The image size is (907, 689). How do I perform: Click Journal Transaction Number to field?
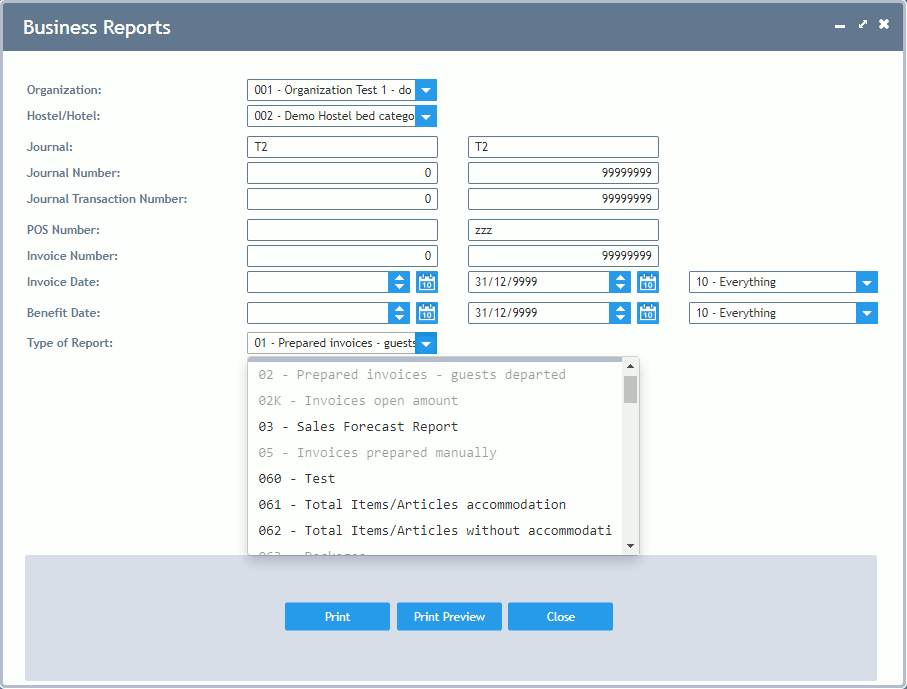[x=563, y=199]
